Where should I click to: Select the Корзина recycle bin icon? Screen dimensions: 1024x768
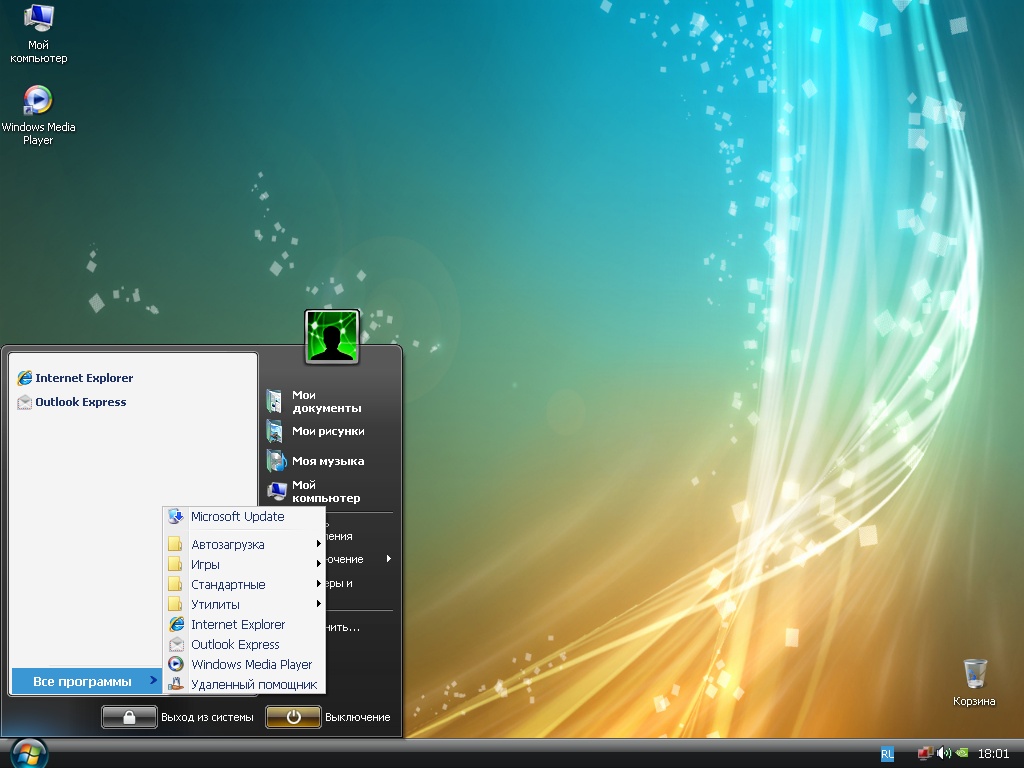(974, 683)
